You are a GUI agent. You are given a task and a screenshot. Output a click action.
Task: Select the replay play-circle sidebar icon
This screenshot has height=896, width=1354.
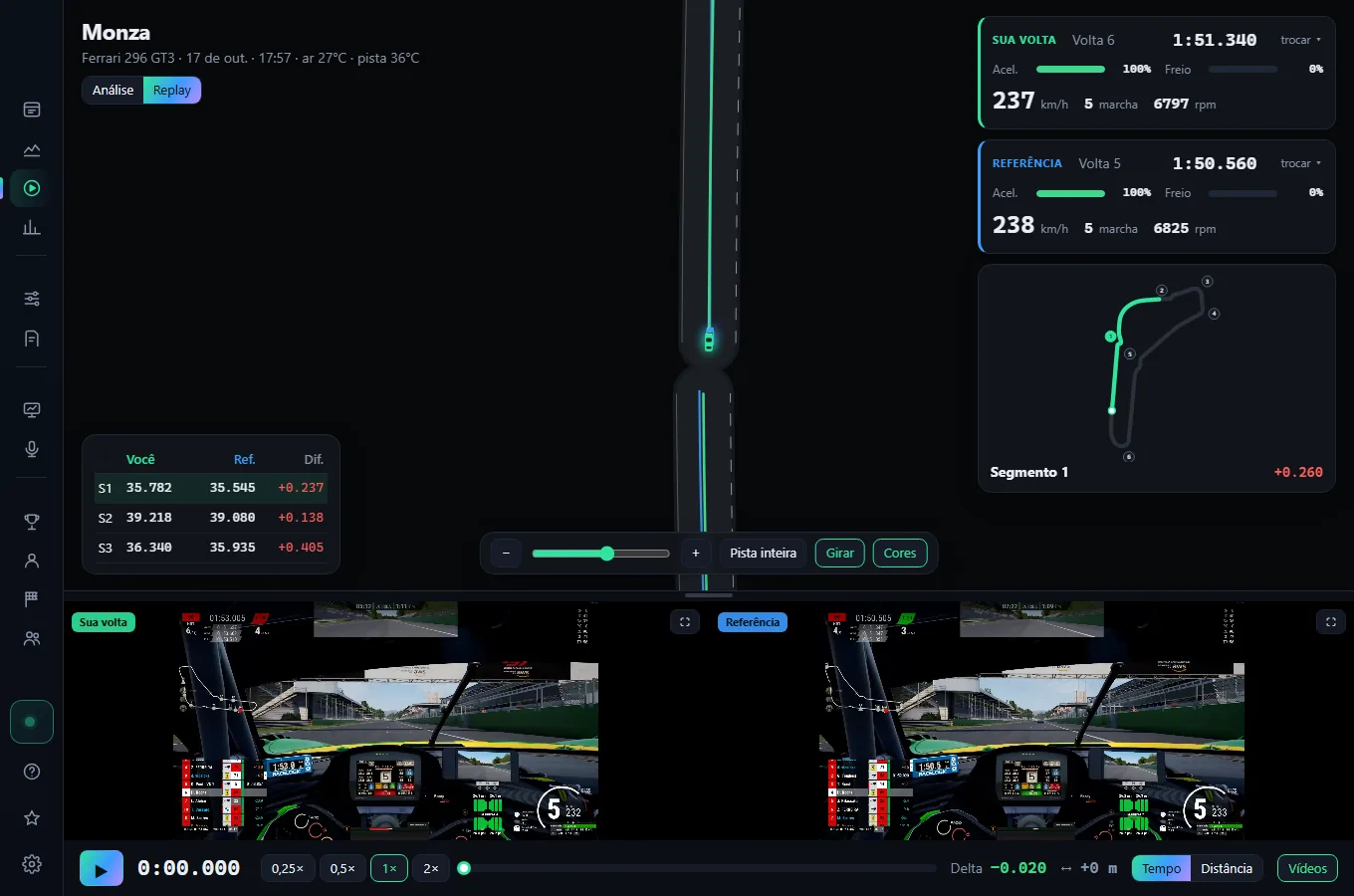point(32,188)
